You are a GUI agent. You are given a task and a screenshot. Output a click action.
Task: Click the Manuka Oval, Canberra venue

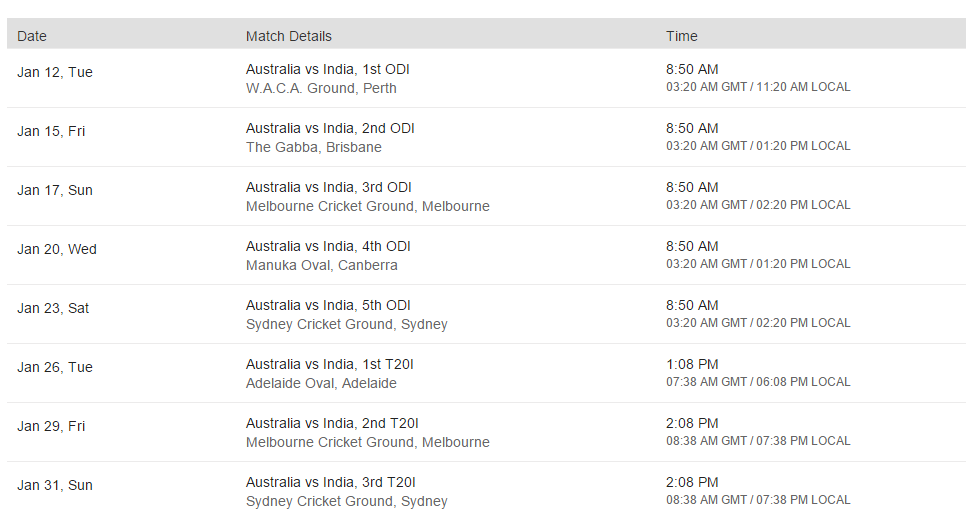click(x=322, y=265)
